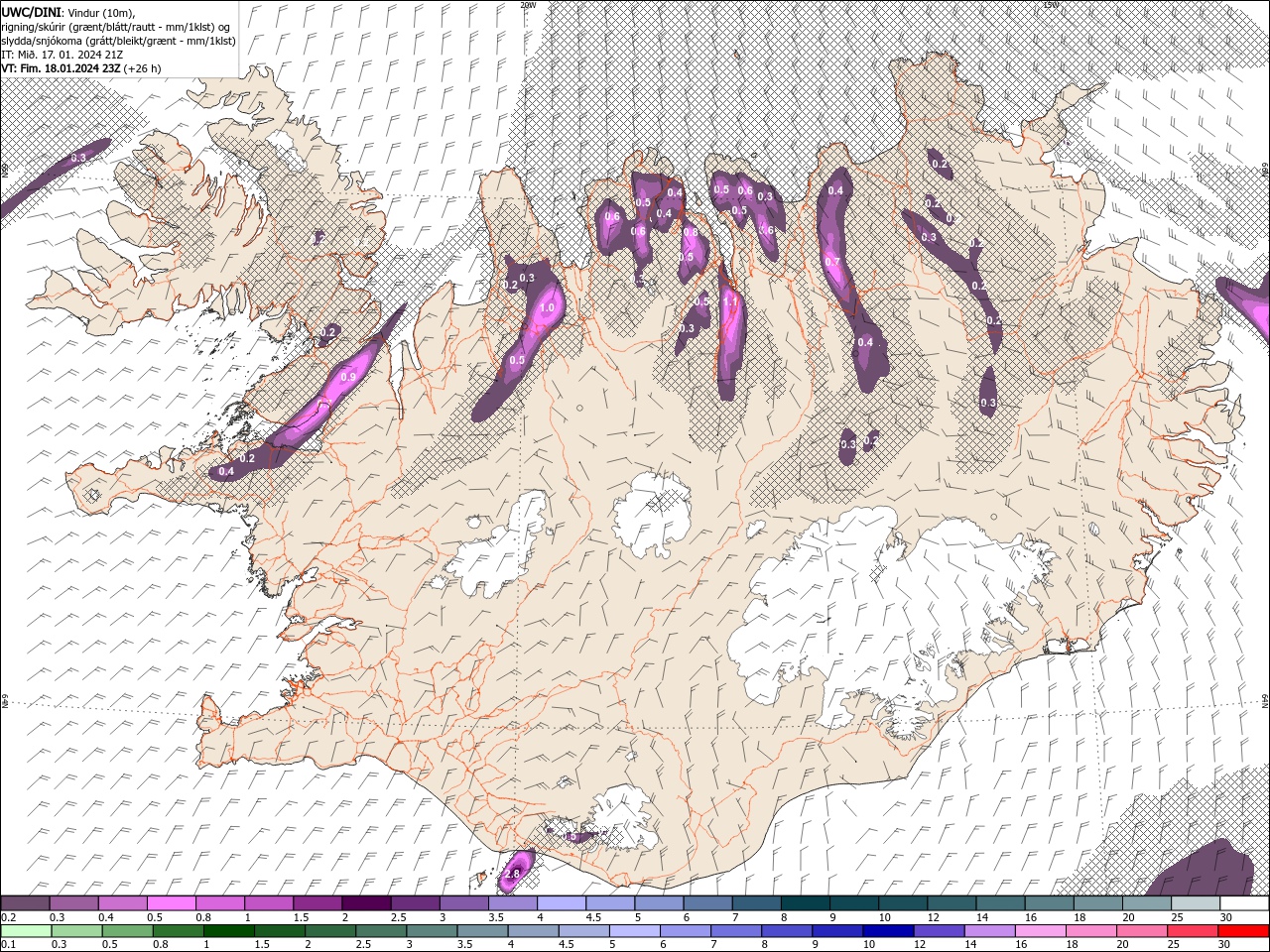The height and width of the screenshot is (952, 1270).
Task: Click the '0.2' label in the snow legend row
Action: (x=10, y=917)
